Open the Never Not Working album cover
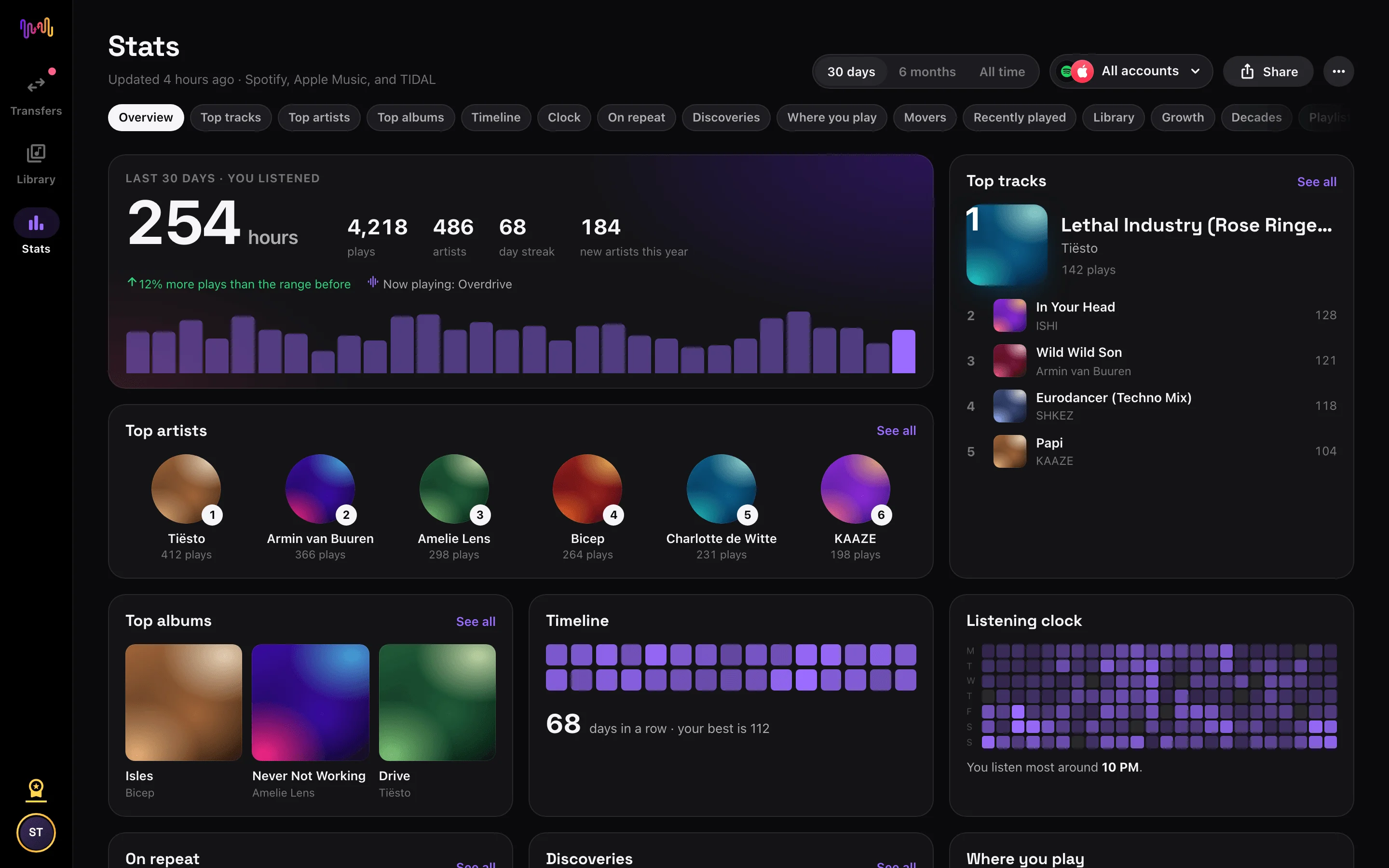 (x=311, y=702)
